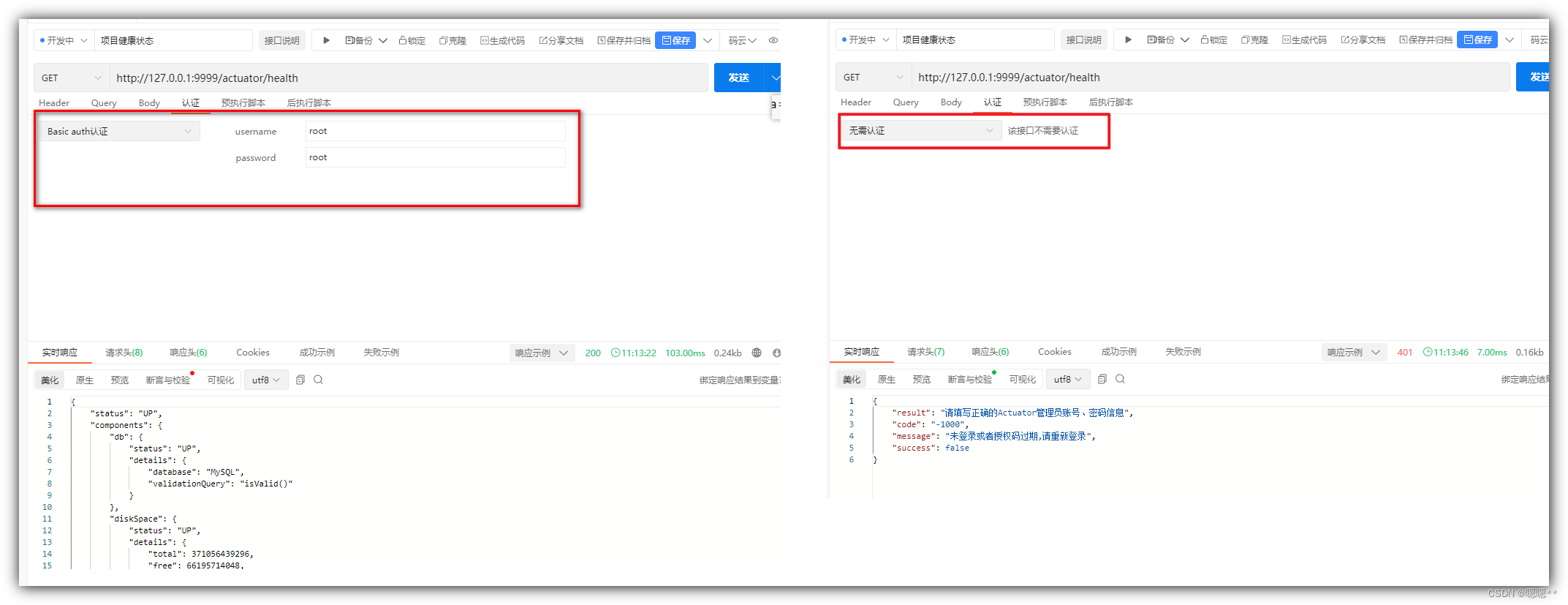Click 保存并归档 in the left panel toolbar
Viewport: 1568px width, 605px height.
(x=624, y=40)
